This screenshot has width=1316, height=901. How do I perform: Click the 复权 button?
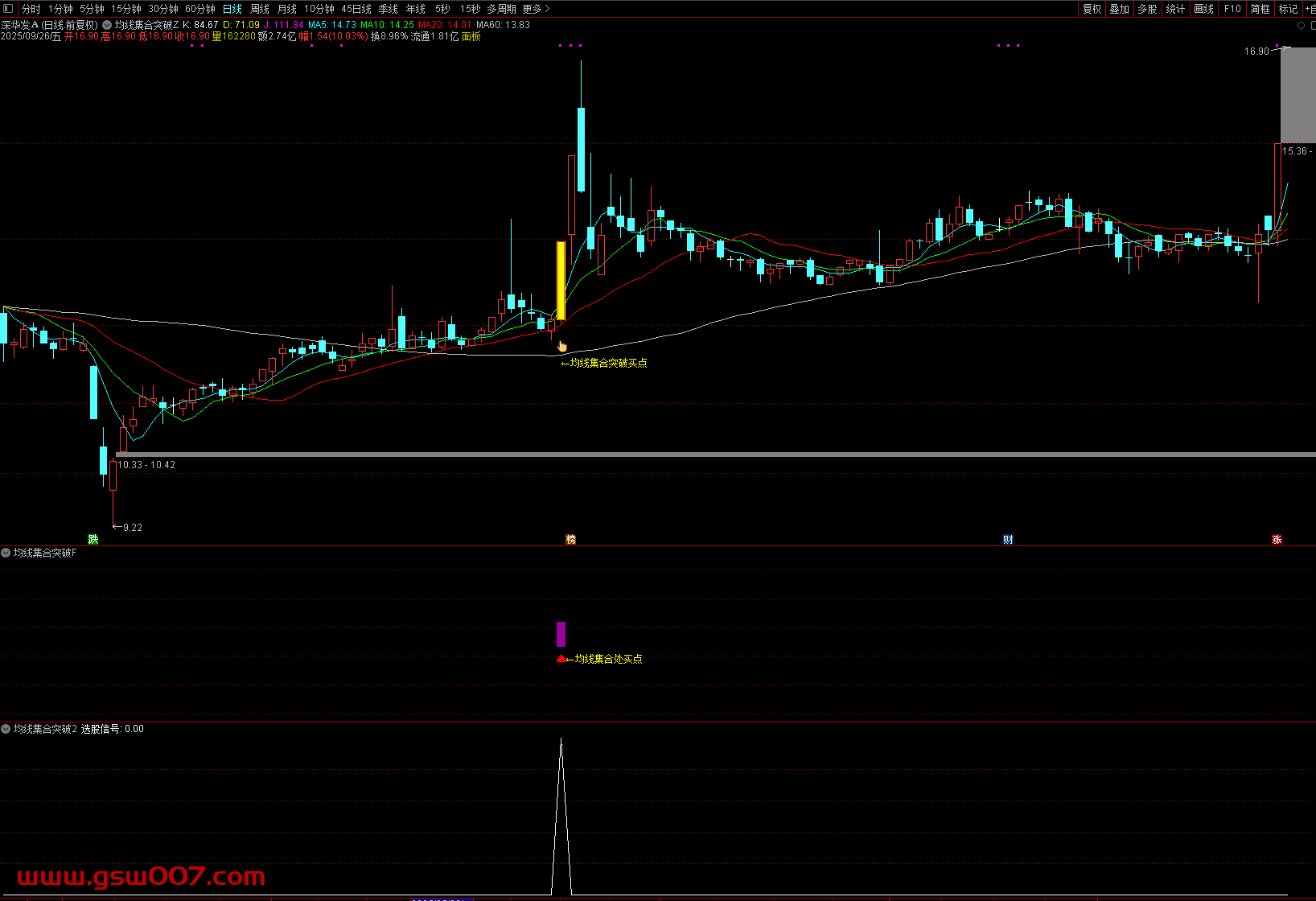[1092, 9]
